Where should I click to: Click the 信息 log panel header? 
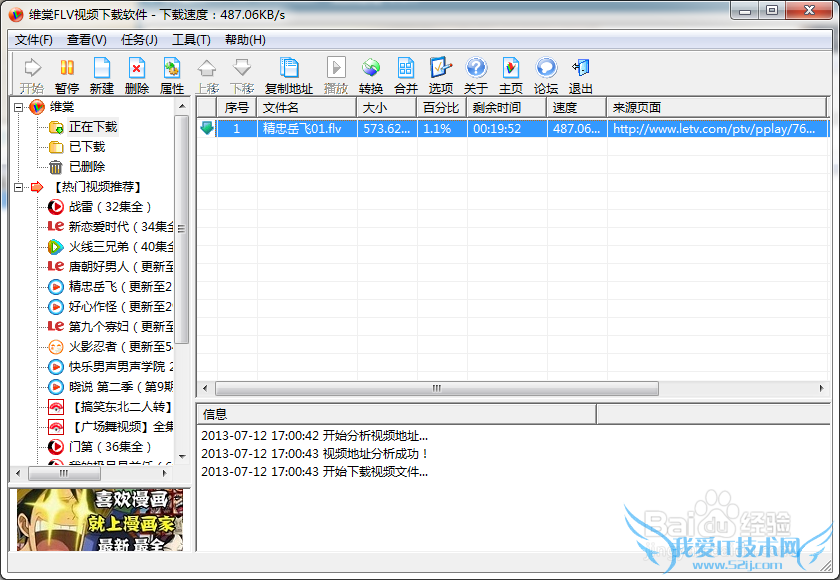[396, 414]
